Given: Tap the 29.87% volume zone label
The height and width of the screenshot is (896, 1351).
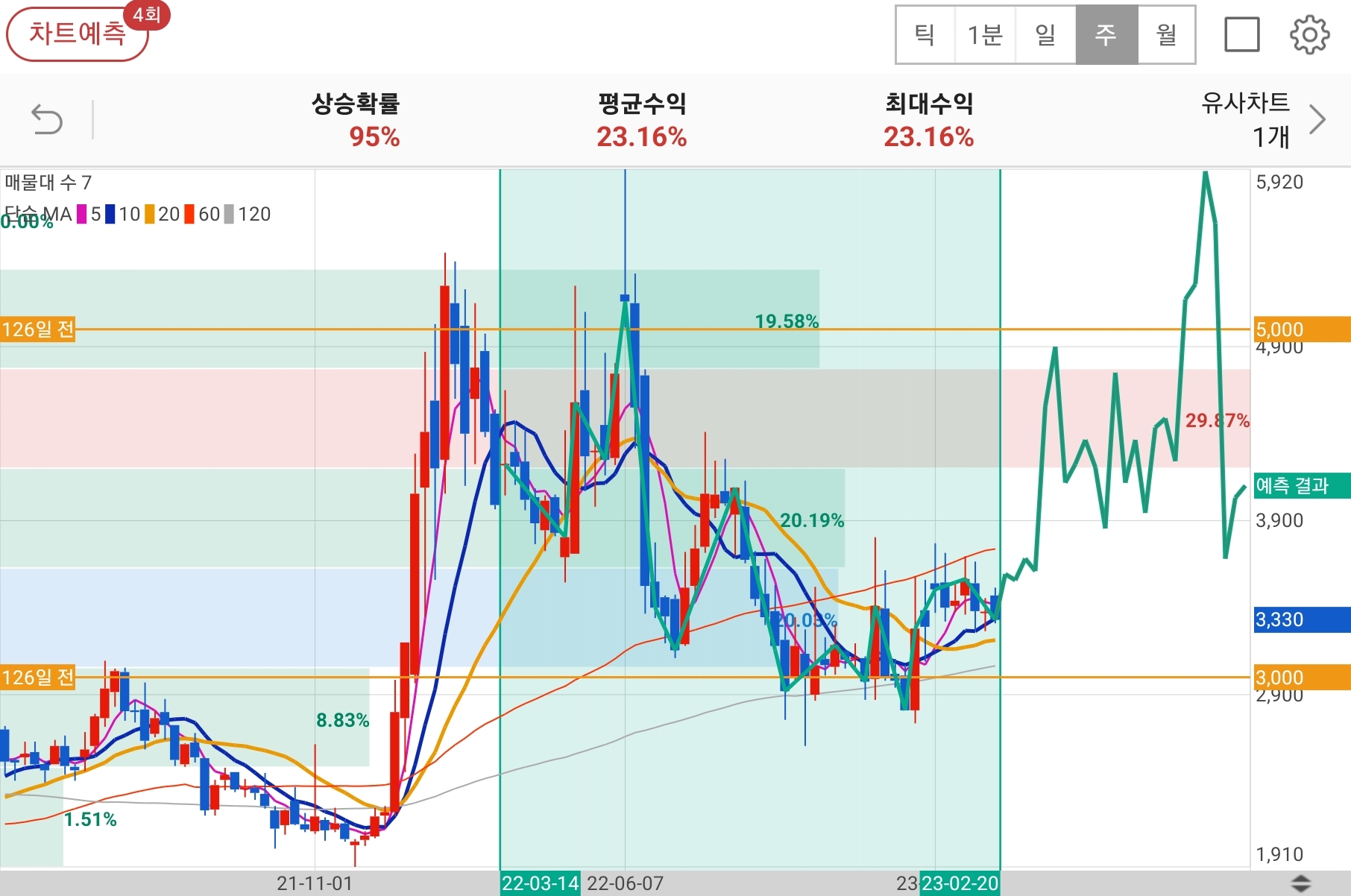Looking at the screenshot, I should coord(1218,420).
